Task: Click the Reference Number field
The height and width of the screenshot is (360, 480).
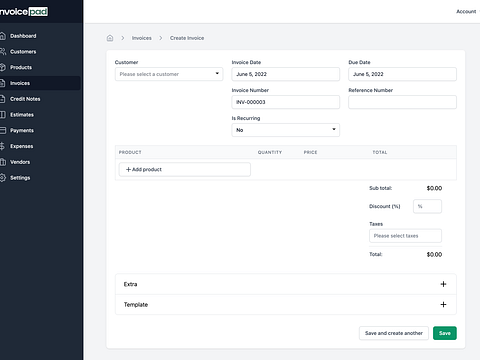Action: point(402,102)
